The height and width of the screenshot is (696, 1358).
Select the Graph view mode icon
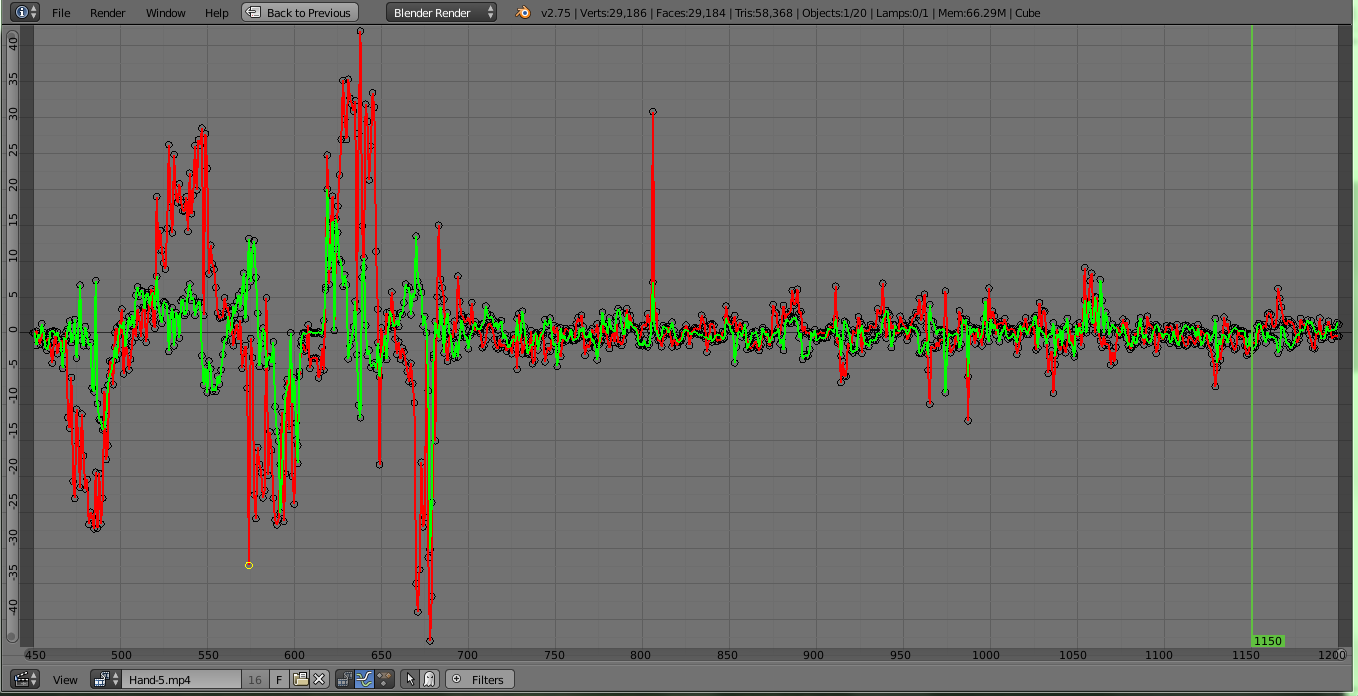pos(364,679)
